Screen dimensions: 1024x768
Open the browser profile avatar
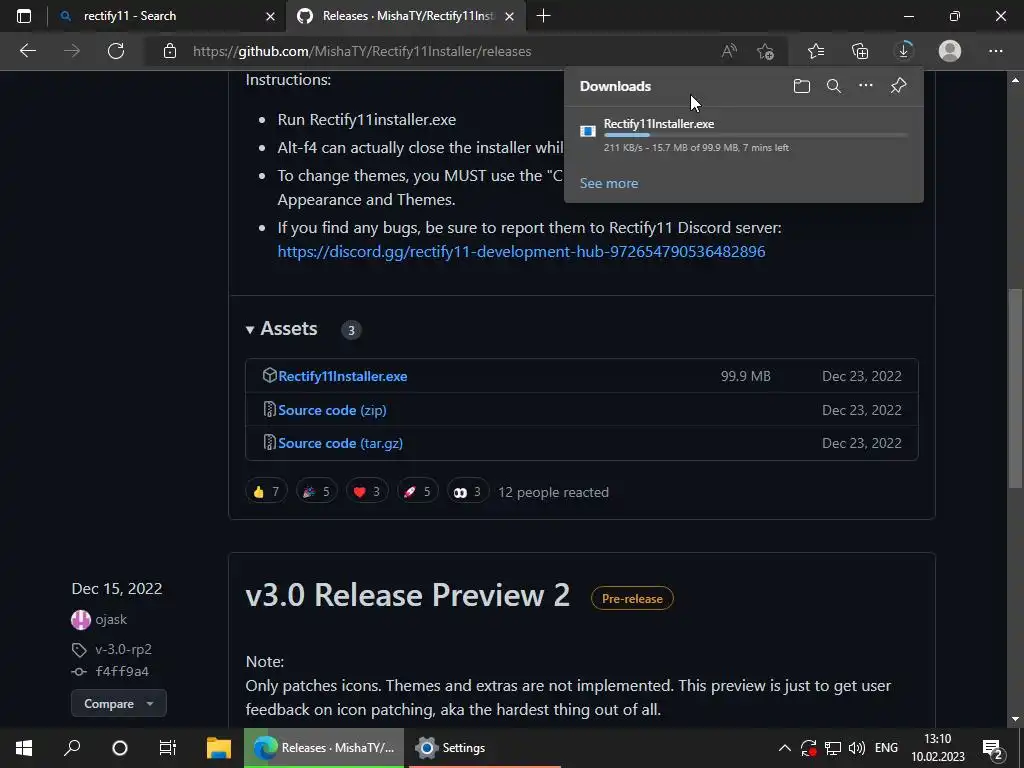point(950,51)
